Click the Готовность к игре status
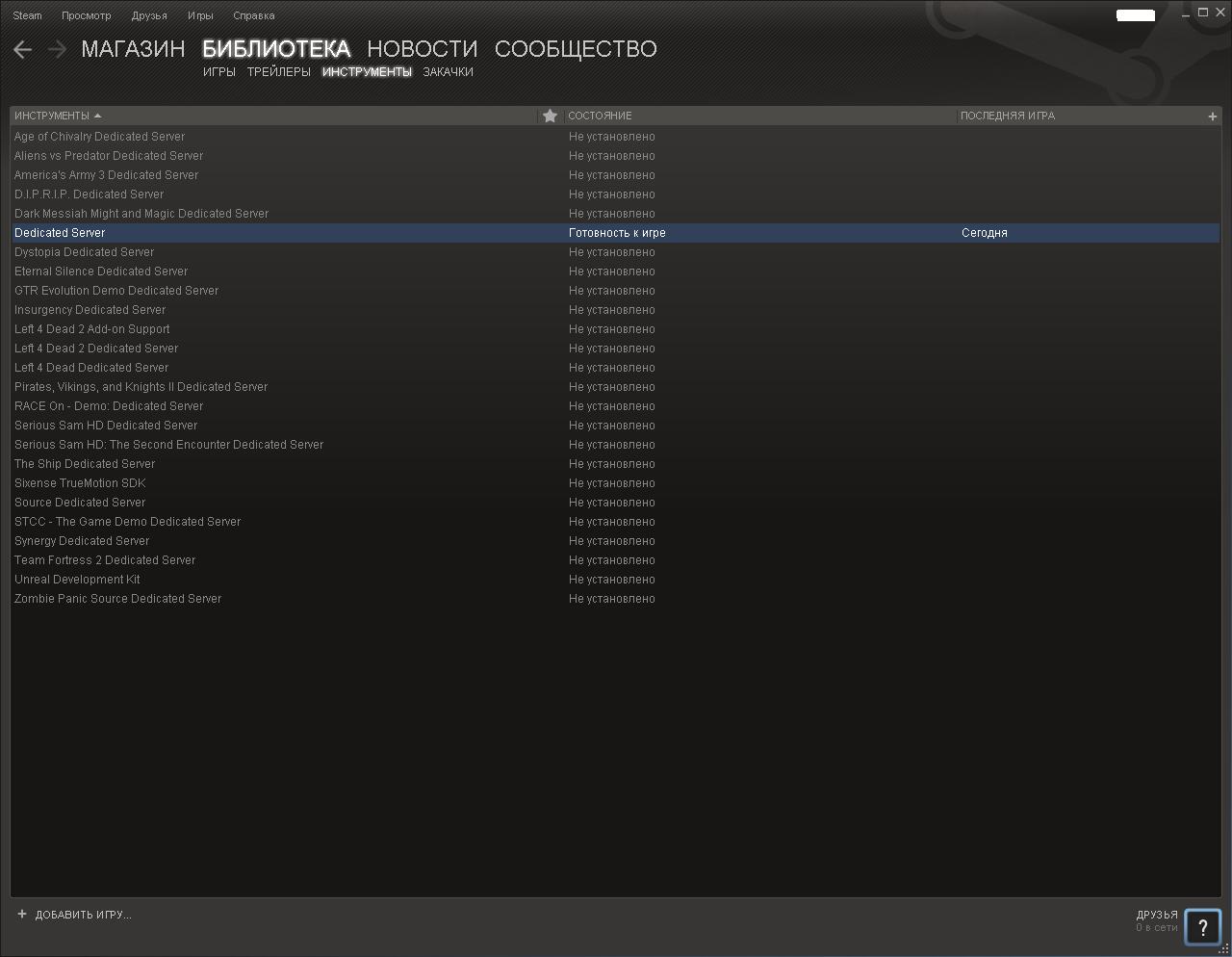Image resolution: width=1232 pixels, height=957 pixels. pos(617,233)
